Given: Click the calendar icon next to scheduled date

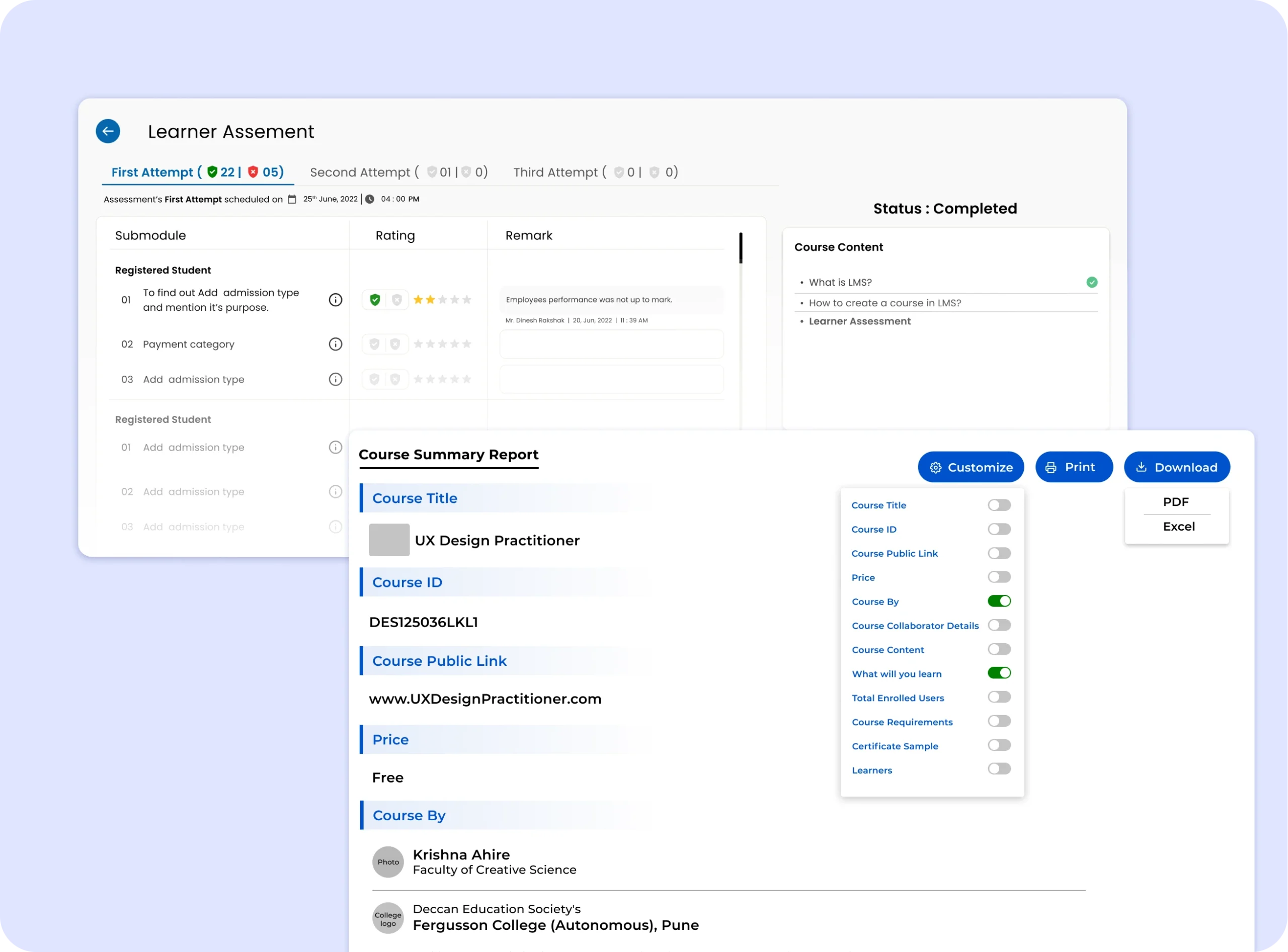Looking at the screenshot, I should tap(292, 199).
